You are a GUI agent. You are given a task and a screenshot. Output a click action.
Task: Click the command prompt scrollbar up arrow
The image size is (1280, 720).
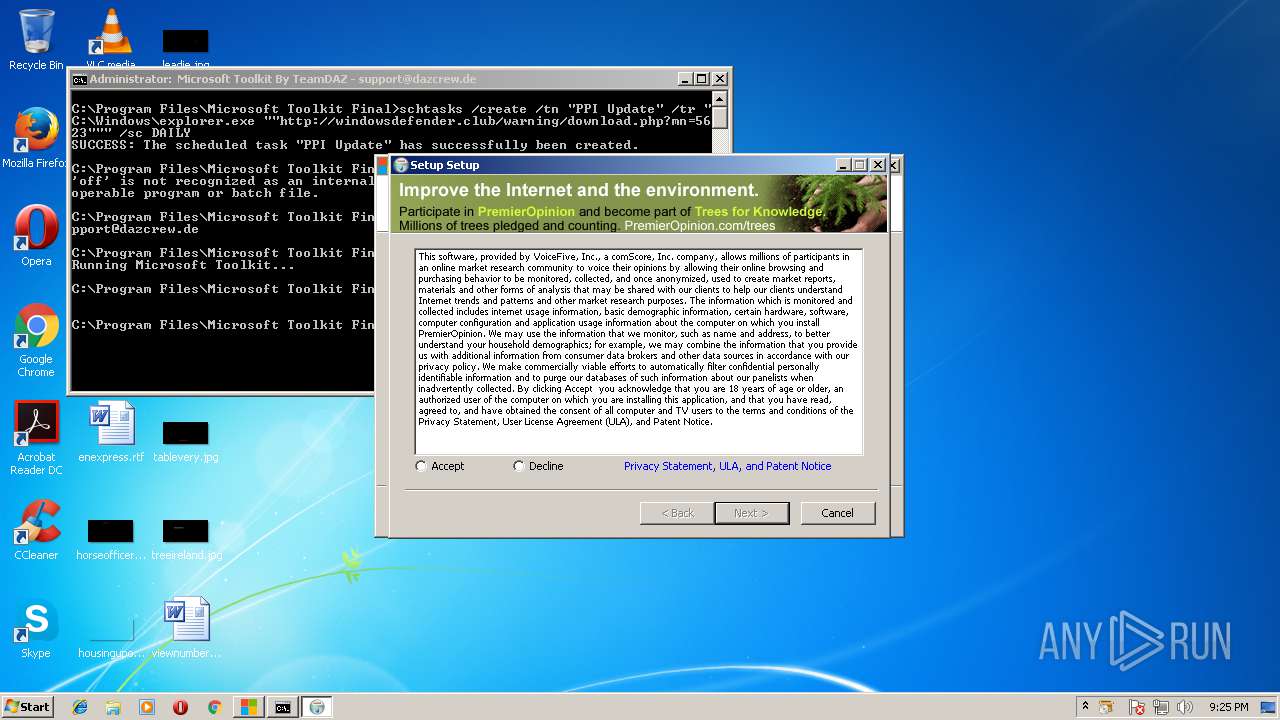(720, 98)
